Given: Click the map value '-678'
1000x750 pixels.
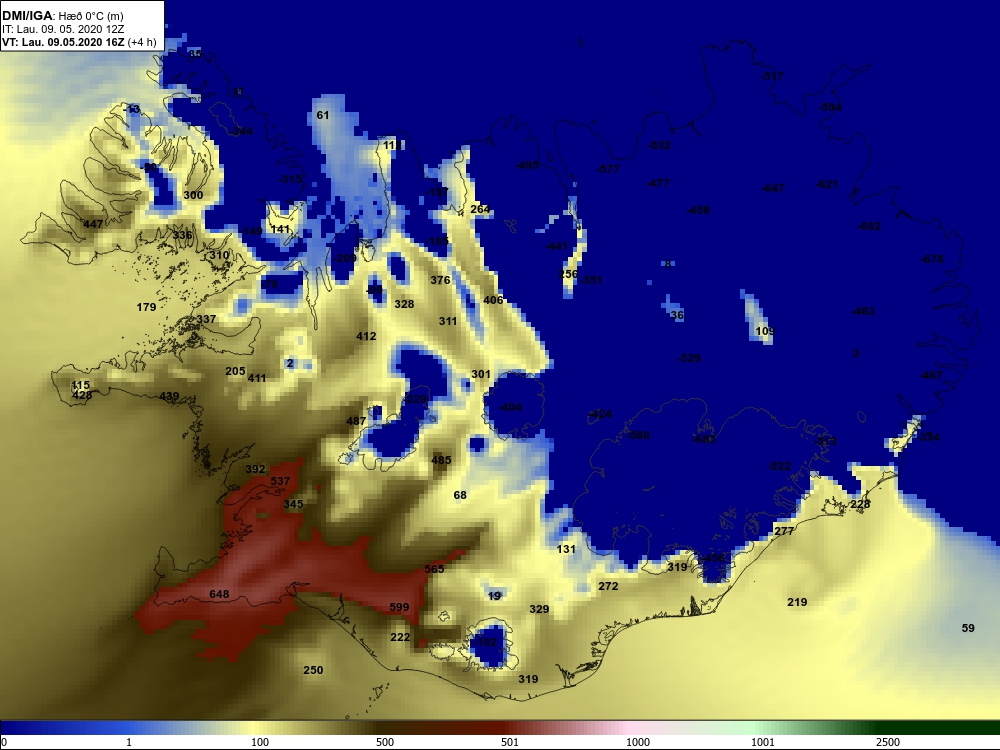Looking at the screenshot, I should pos(932,260).
